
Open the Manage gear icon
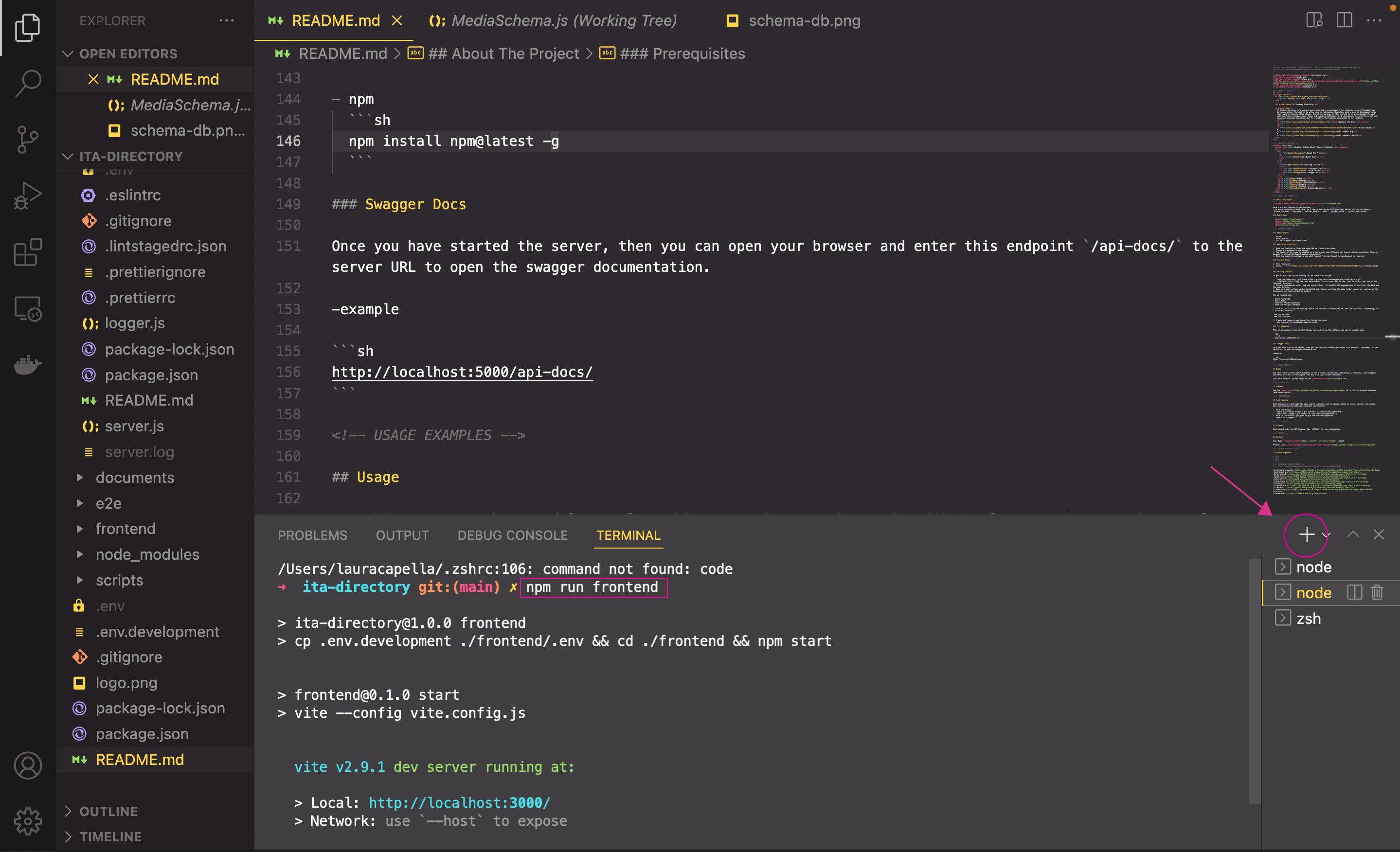coord(27,821)
